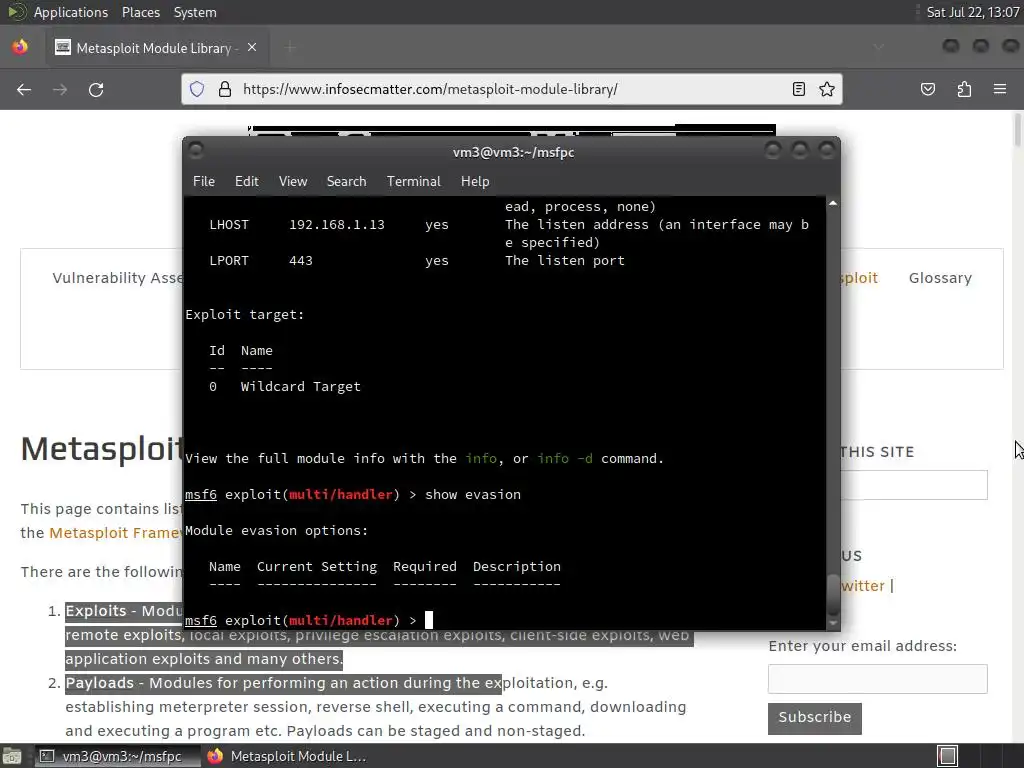Focus the email address input field
This screenshot has height=768, width=1024.
click(877, 679)
